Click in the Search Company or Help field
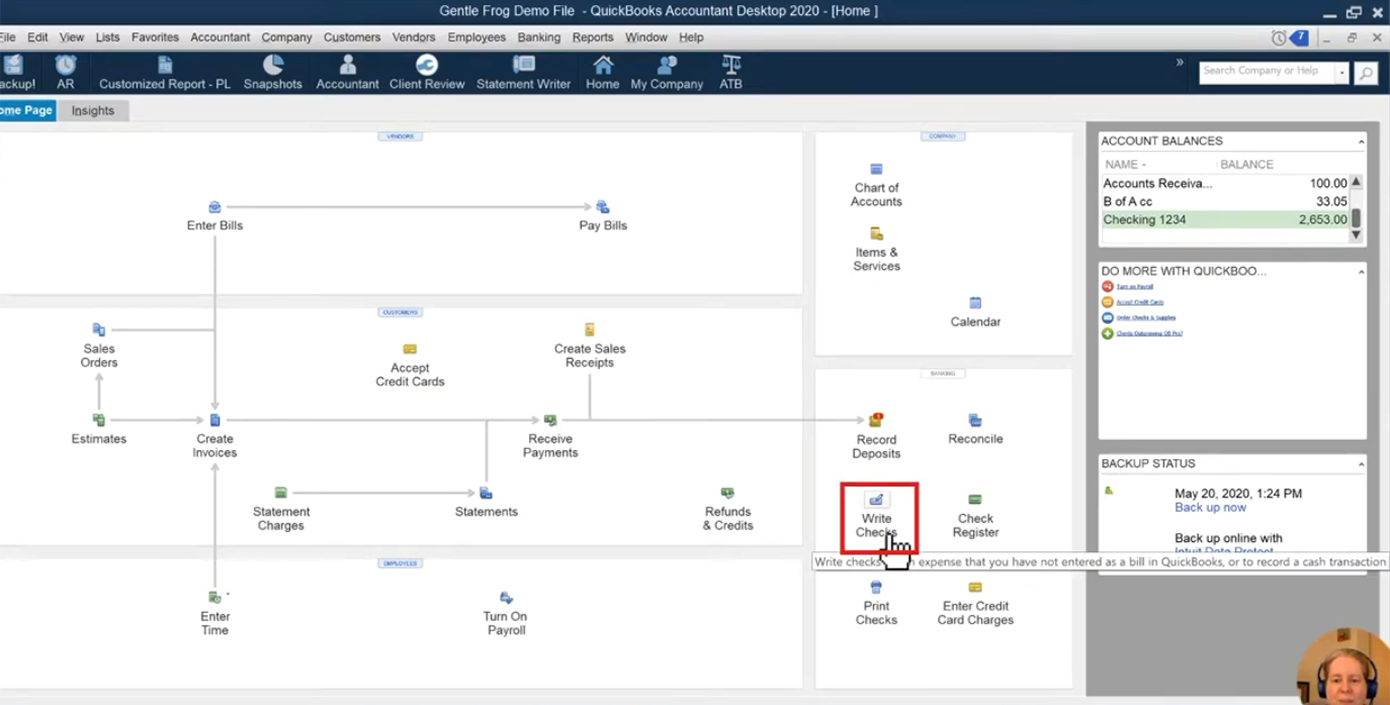Image resolution: width=1390 pixels, height=705 pixels. 1267,72
